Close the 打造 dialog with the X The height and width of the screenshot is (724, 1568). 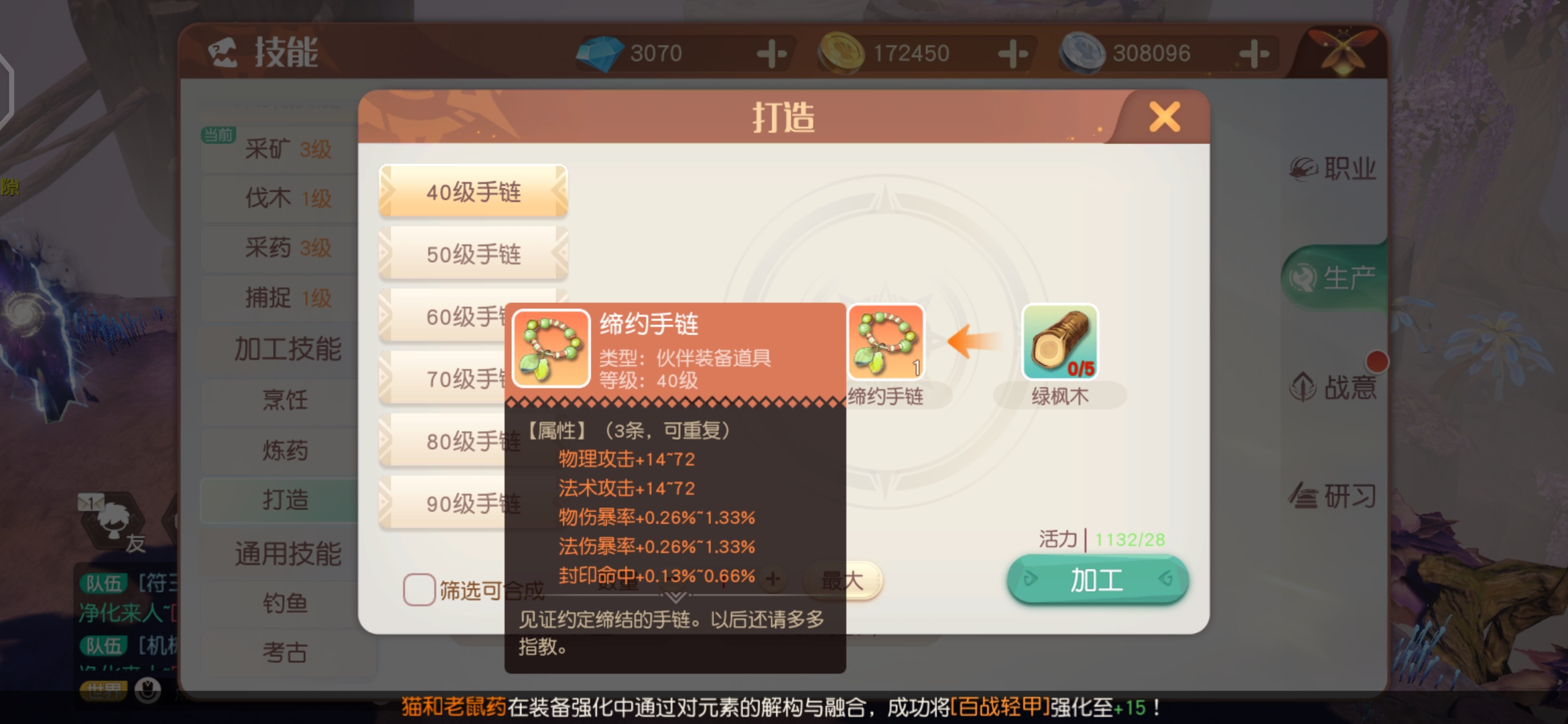click(x=1165, y=117)
